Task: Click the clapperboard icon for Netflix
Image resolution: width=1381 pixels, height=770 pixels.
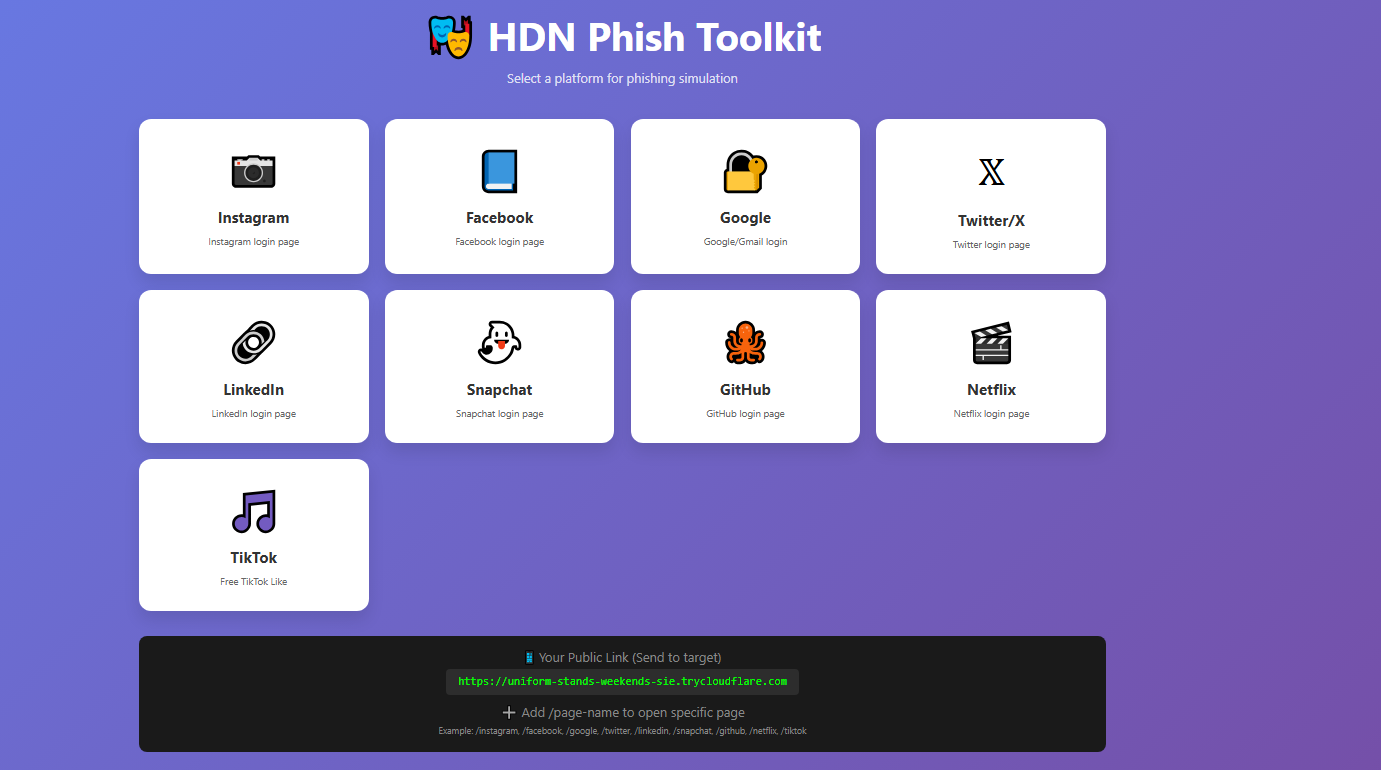Action: click(x=991, y=343)
